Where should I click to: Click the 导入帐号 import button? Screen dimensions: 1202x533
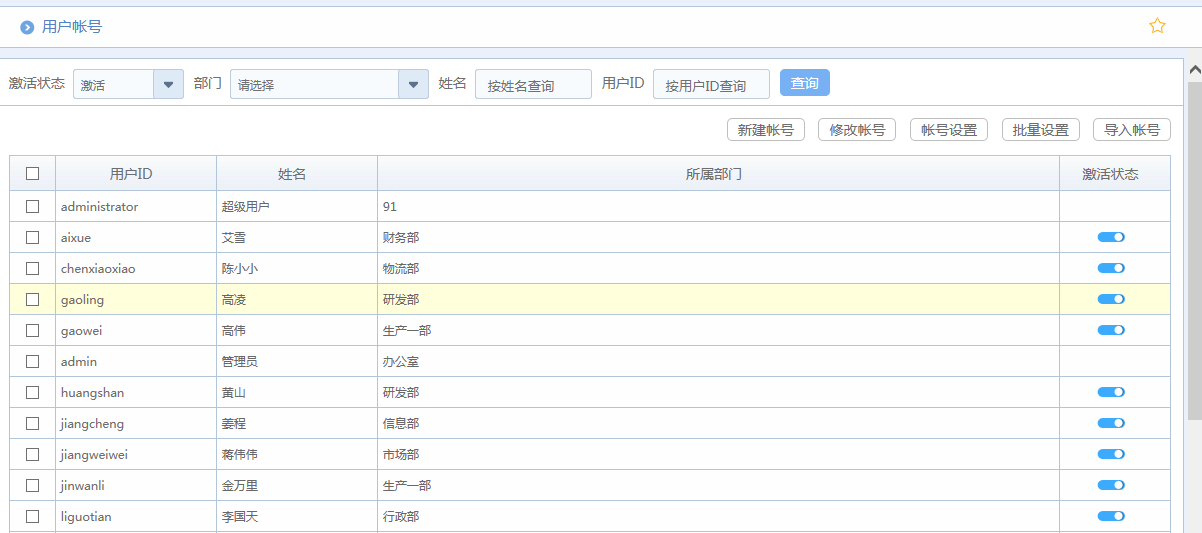coord(1131,130)
